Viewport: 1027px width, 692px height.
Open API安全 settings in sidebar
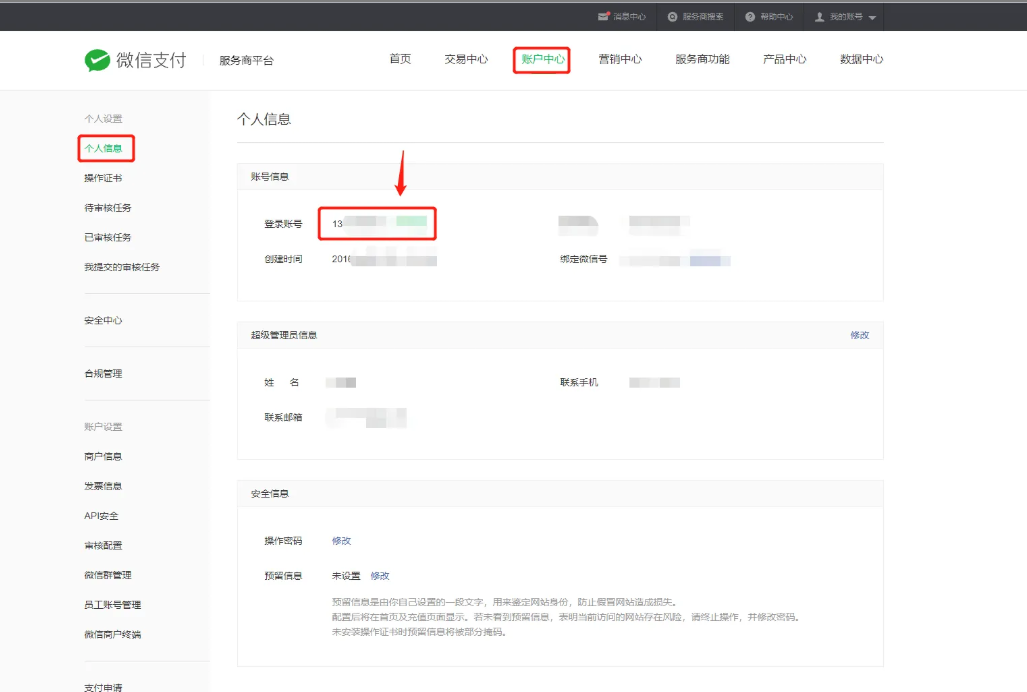101,516
